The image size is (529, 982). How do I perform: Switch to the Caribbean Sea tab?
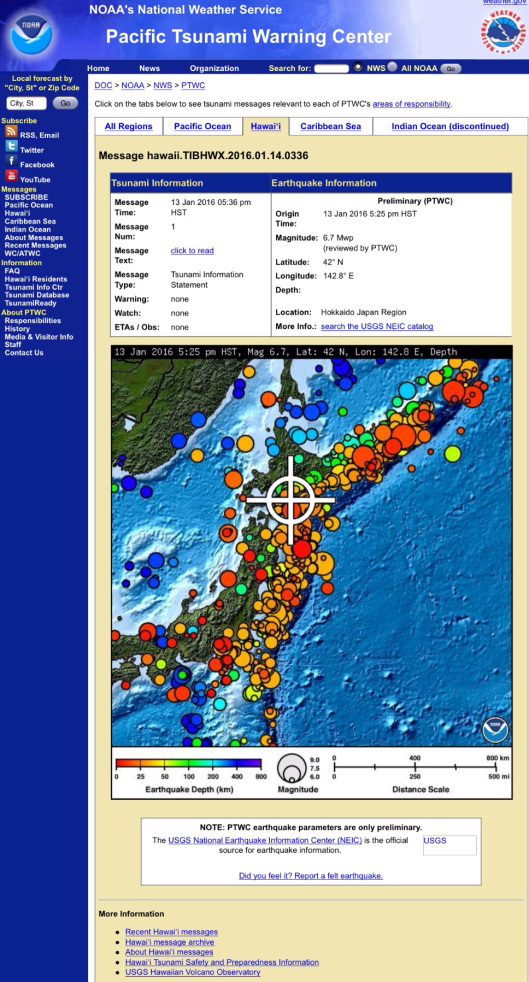(331, 126)
